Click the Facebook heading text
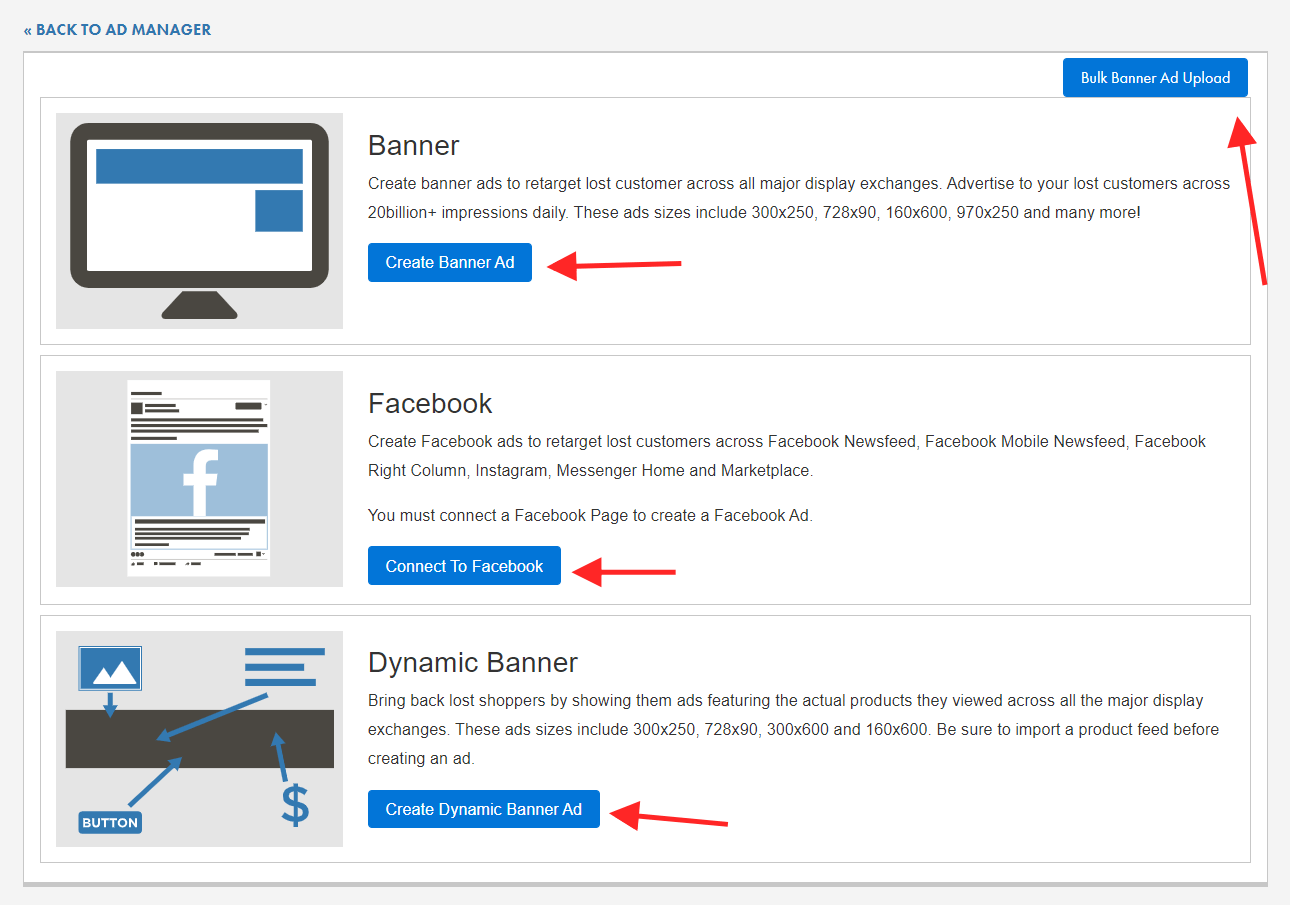The image size is (1290, 905). click(x=430, y=404)
